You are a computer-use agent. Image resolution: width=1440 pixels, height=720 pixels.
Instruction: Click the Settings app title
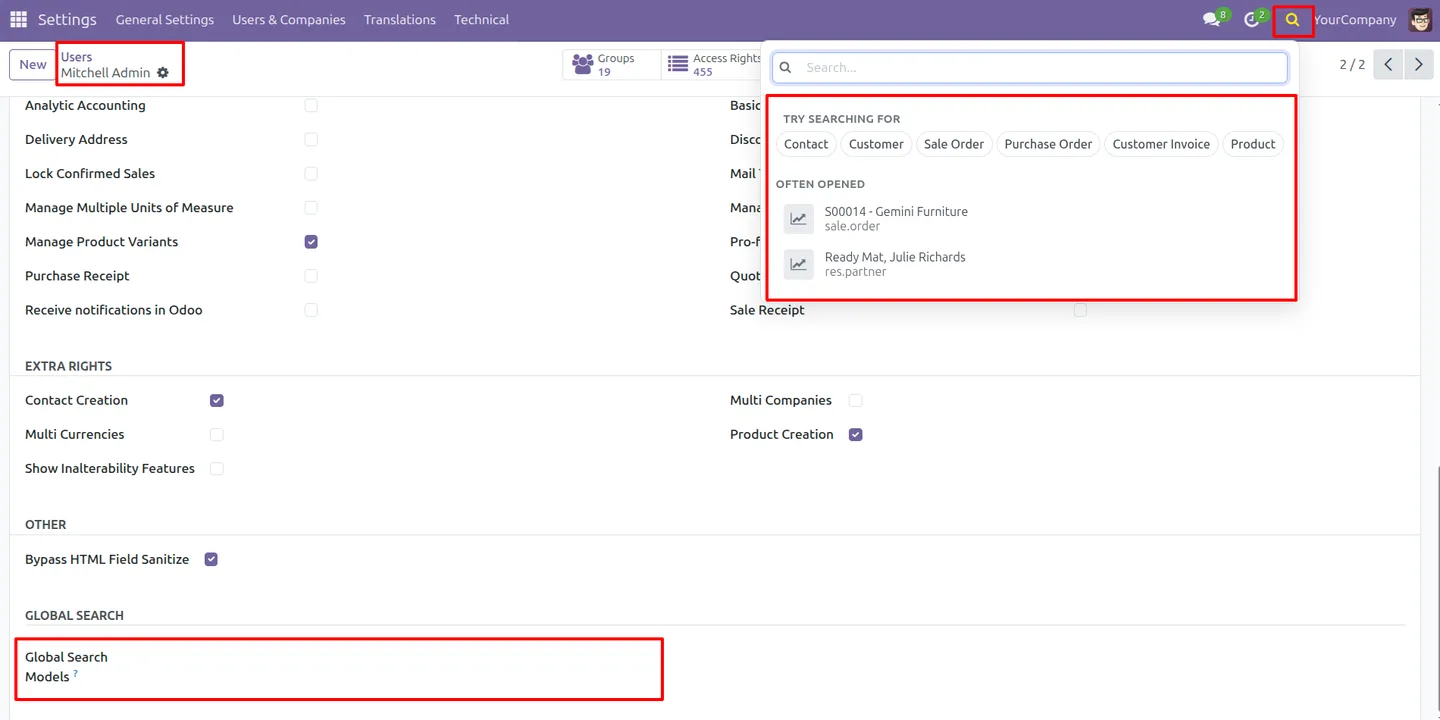[67, 19]
